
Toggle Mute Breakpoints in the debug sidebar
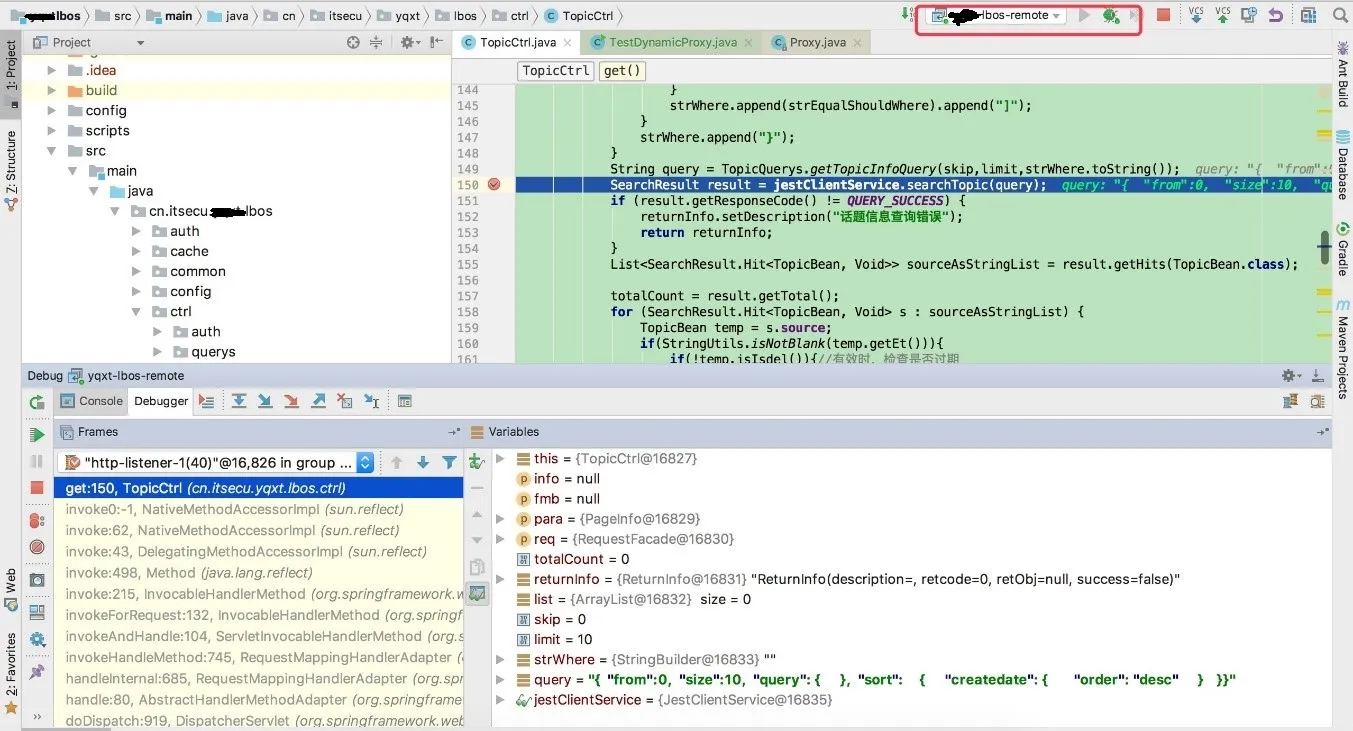coord(37,547)
